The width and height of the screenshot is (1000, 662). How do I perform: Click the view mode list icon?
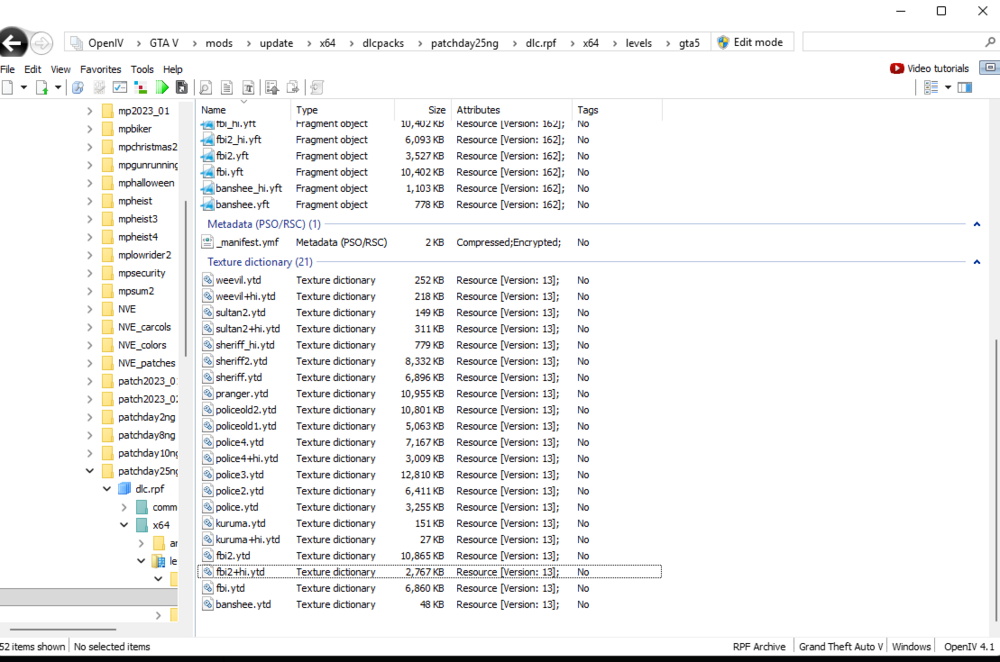pos(931,87)
